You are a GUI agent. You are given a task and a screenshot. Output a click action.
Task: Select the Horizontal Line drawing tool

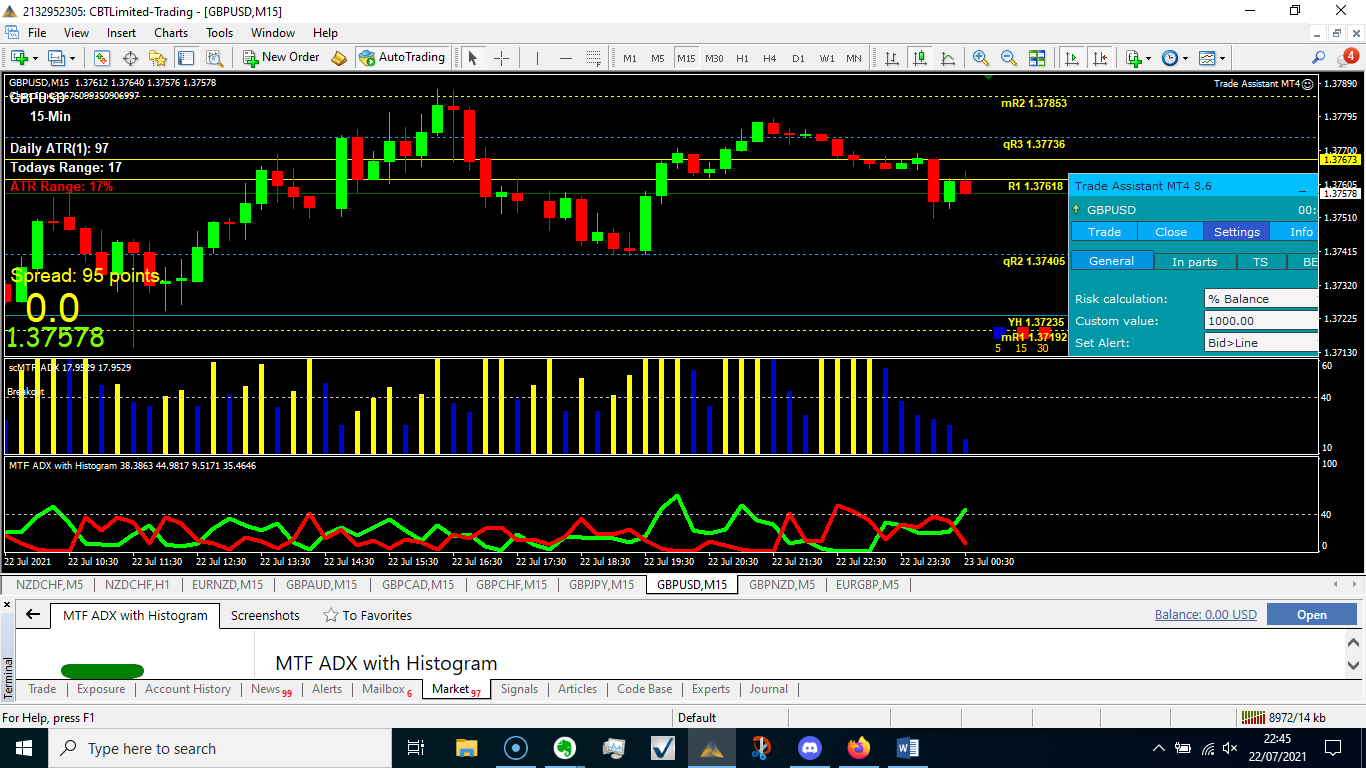pyautogui.click(x=565, y=58)
